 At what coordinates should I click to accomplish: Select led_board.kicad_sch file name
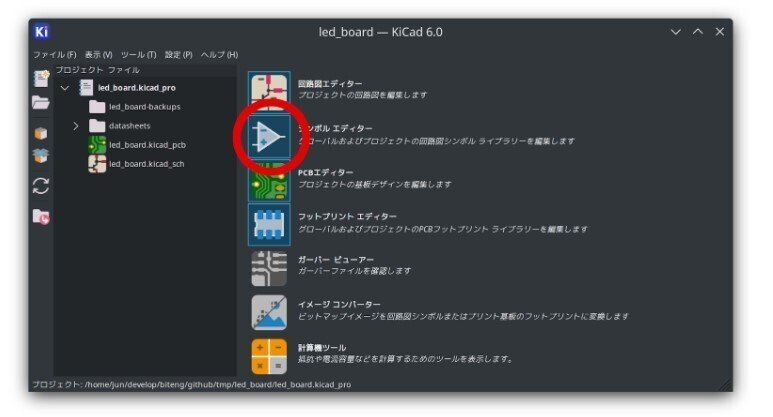[146, 164]
